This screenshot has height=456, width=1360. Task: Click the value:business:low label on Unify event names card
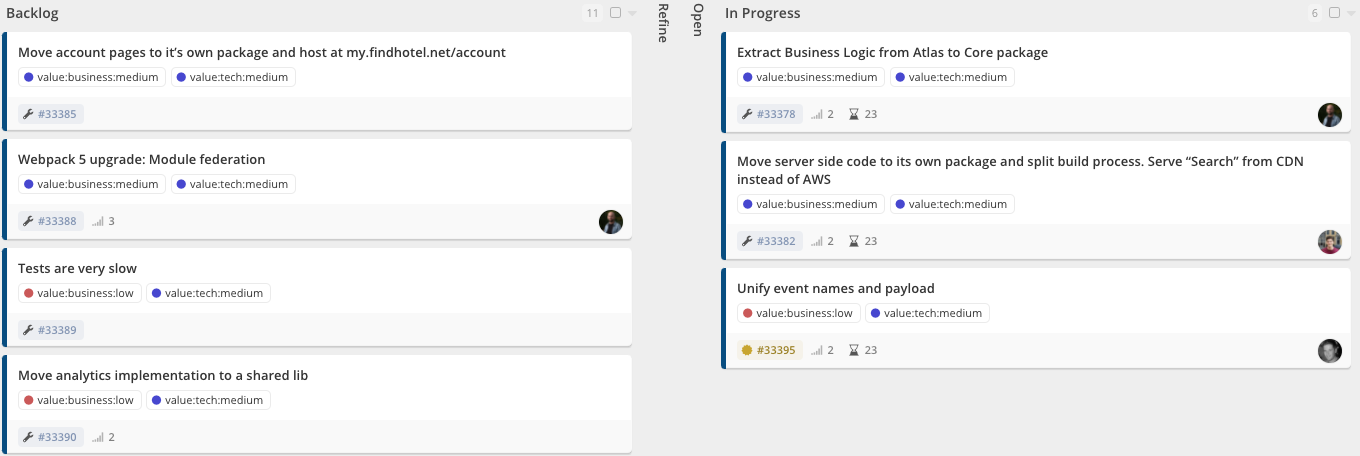click(x=796, y=313)
